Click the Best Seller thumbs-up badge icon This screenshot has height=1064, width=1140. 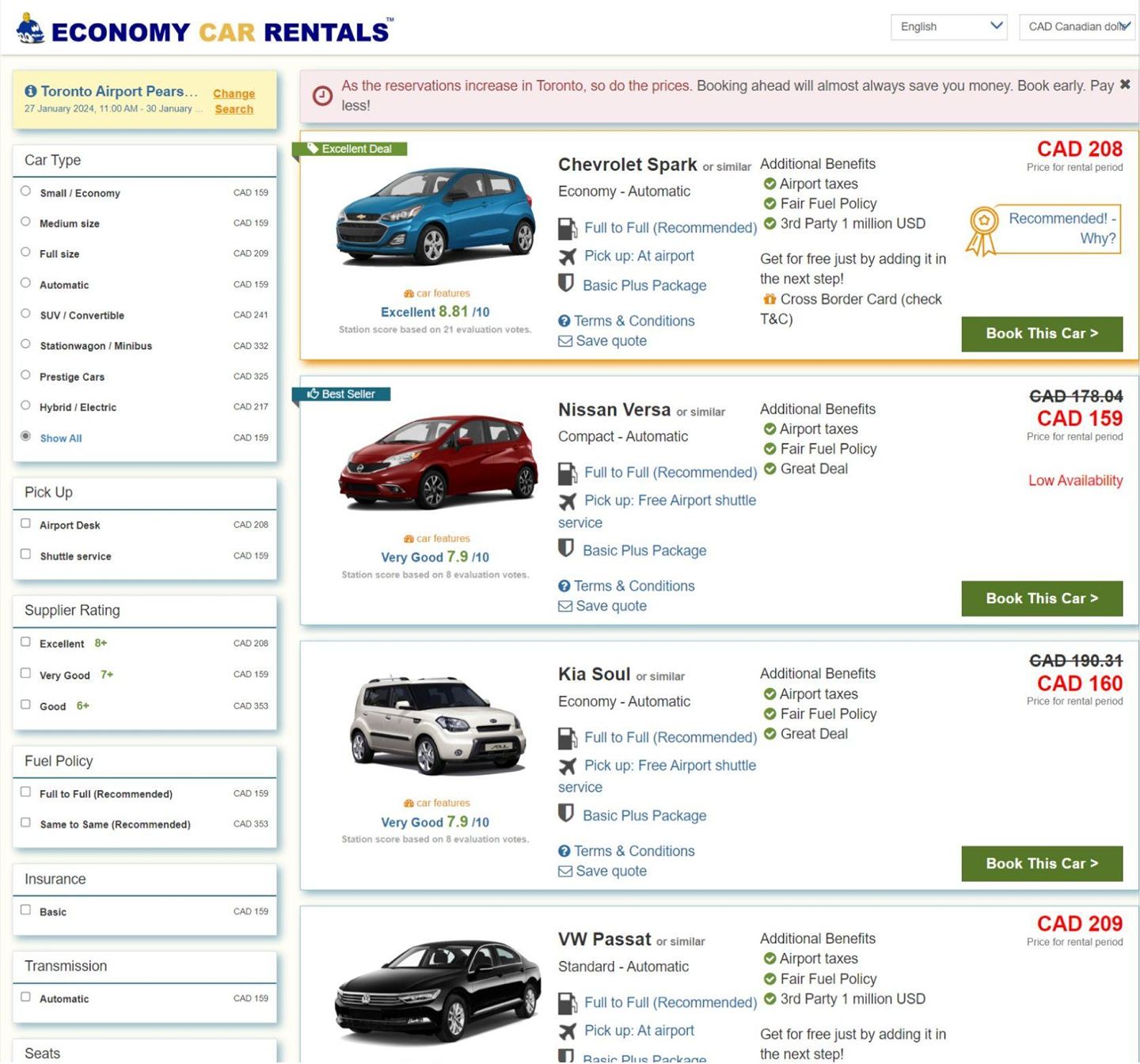[x=313, y=393]
